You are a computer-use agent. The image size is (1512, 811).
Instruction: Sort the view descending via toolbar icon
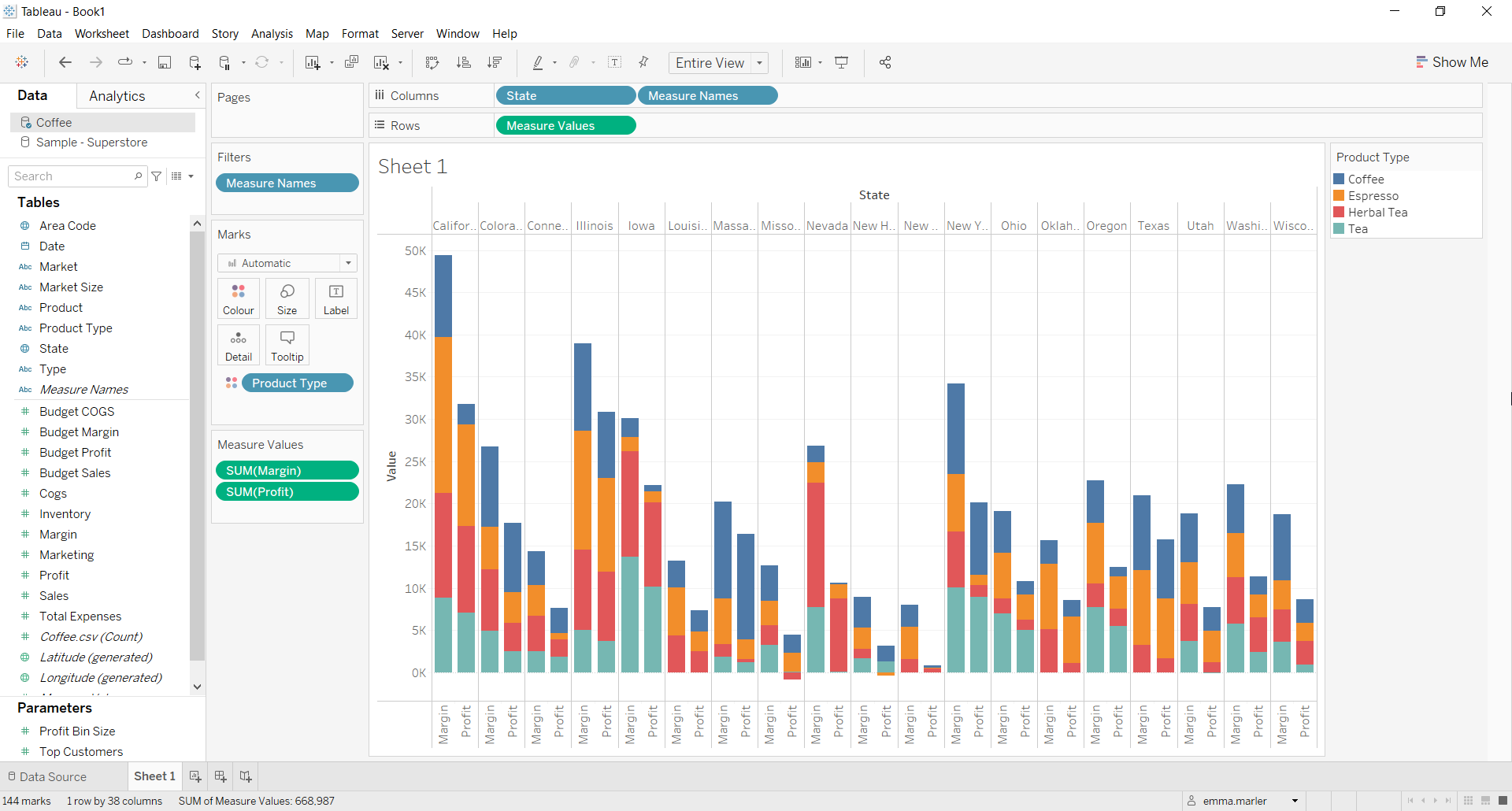point(495,62)
